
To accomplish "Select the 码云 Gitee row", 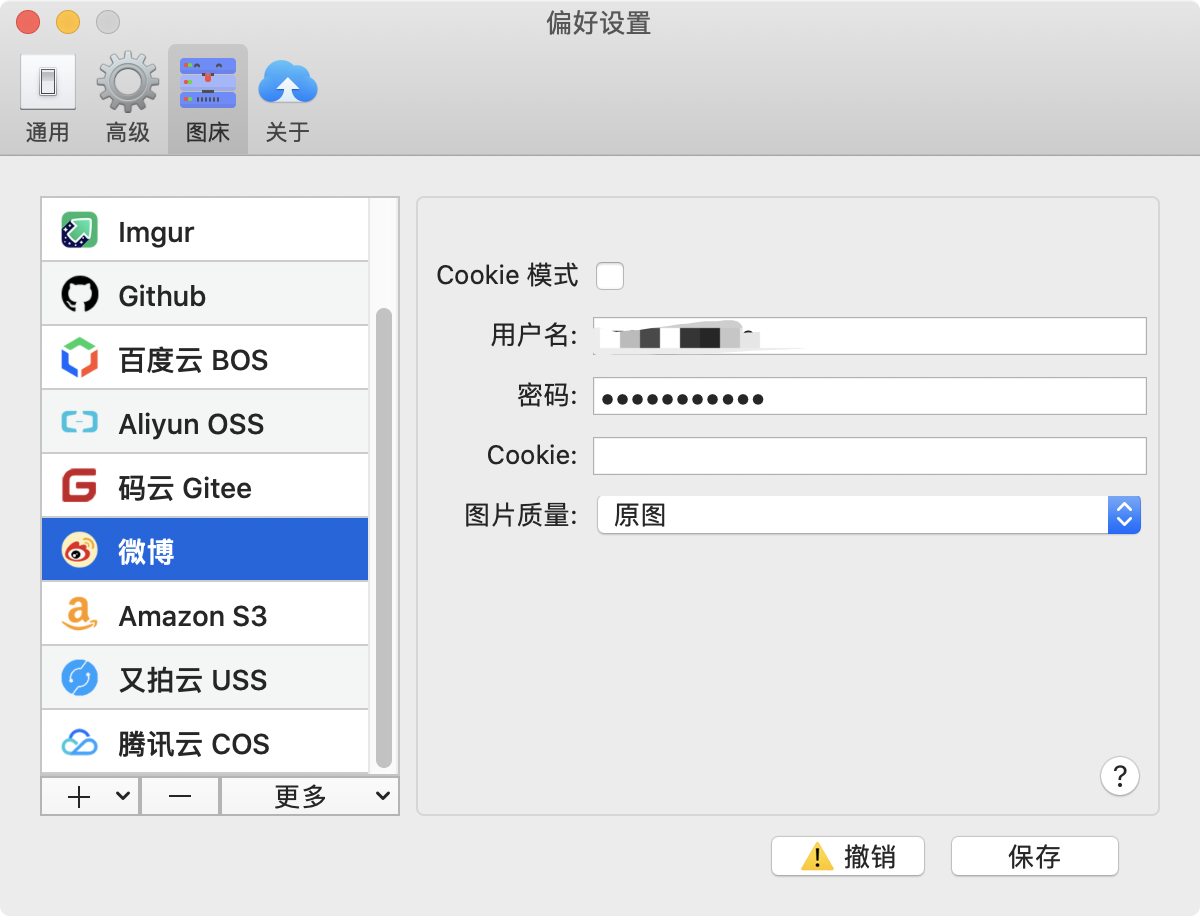I will tap(205, 487).
